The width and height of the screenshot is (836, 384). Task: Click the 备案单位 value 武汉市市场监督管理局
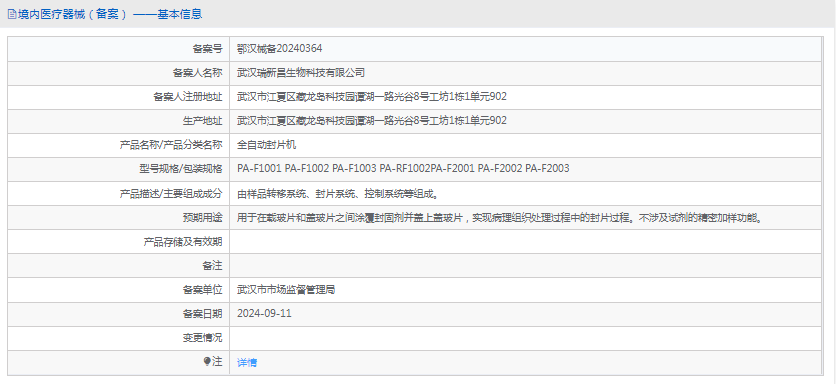[286, 290]
